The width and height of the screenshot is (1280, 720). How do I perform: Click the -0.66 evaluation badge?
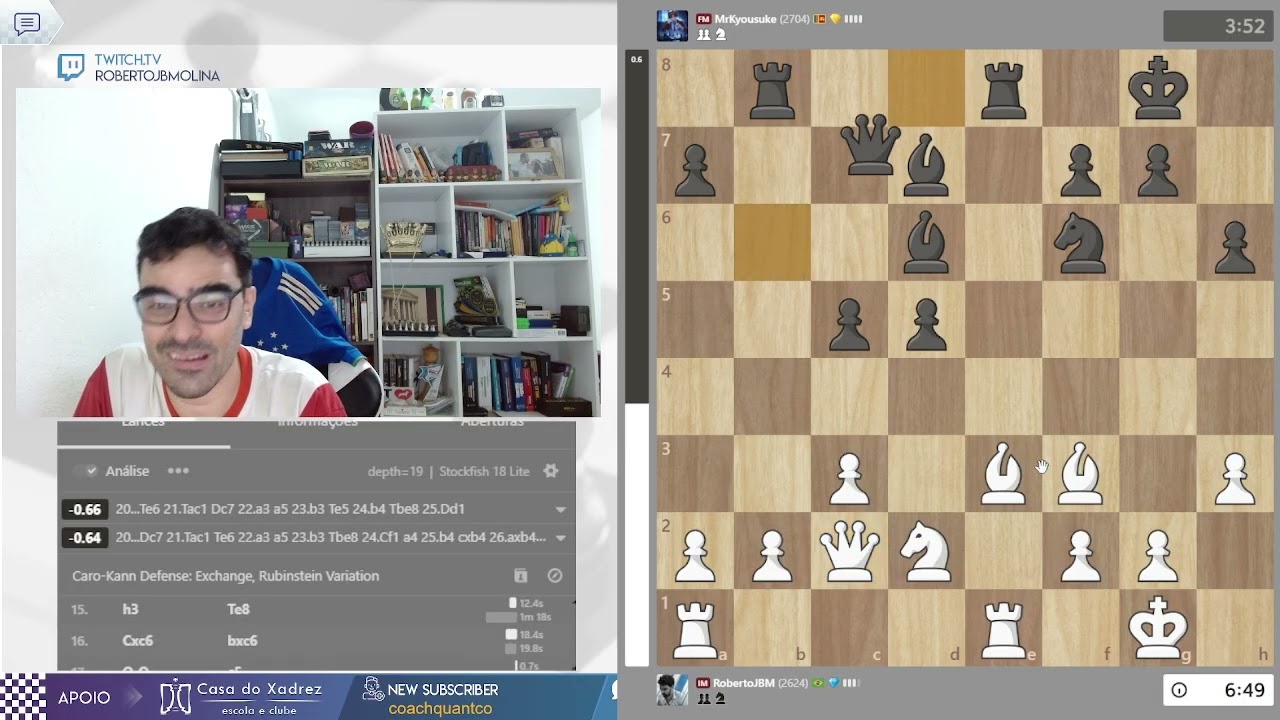pyautogui.click(x=85, y=509)
